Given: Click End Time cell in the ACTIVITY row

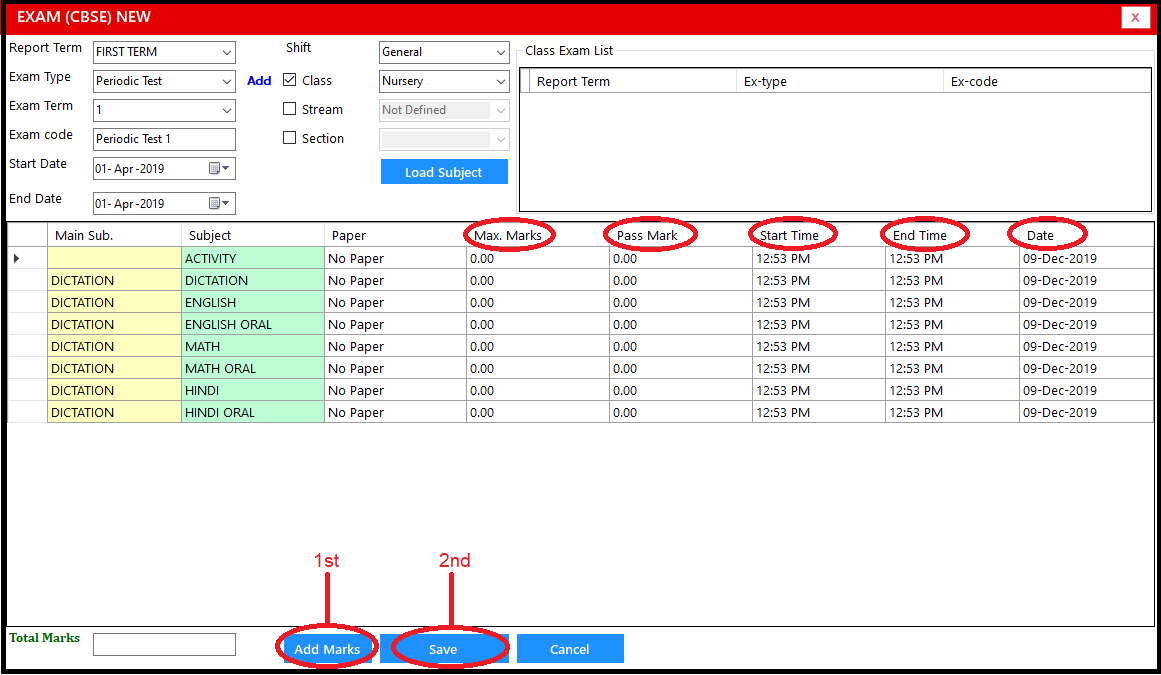Looking at the screenshot, I should click(952, 258).
